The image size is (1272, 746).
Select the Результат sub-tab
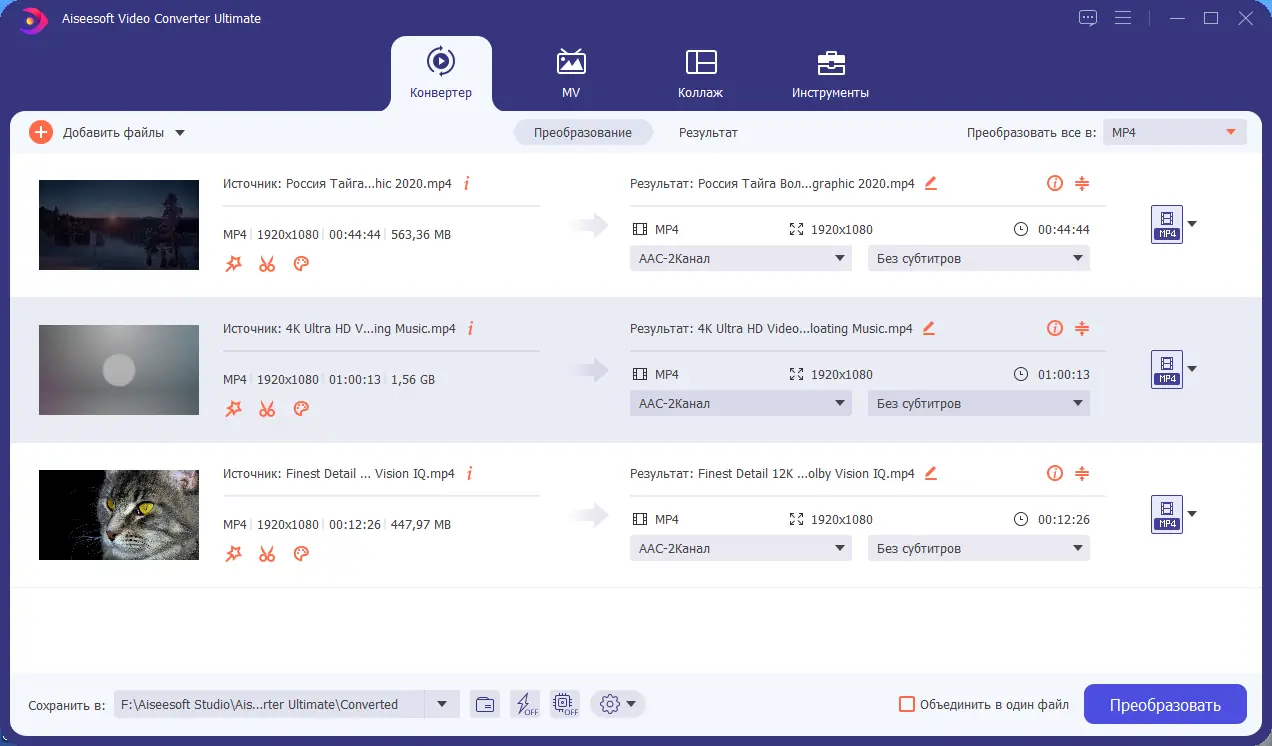click(708, 132)
